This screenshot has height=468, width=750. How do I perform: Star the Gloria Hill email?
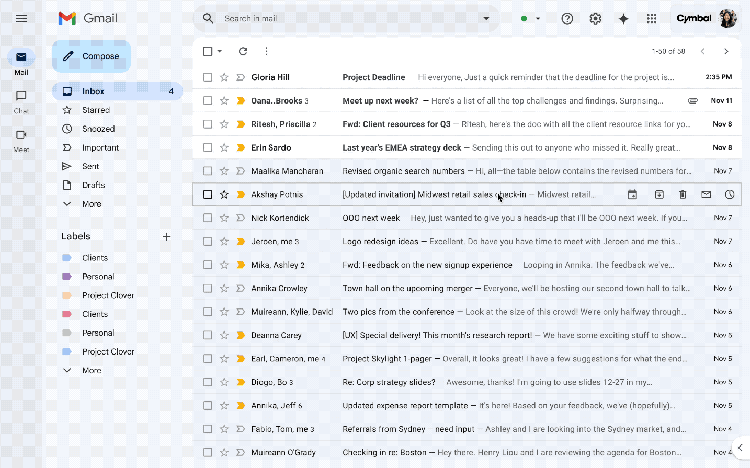[224, 77]
